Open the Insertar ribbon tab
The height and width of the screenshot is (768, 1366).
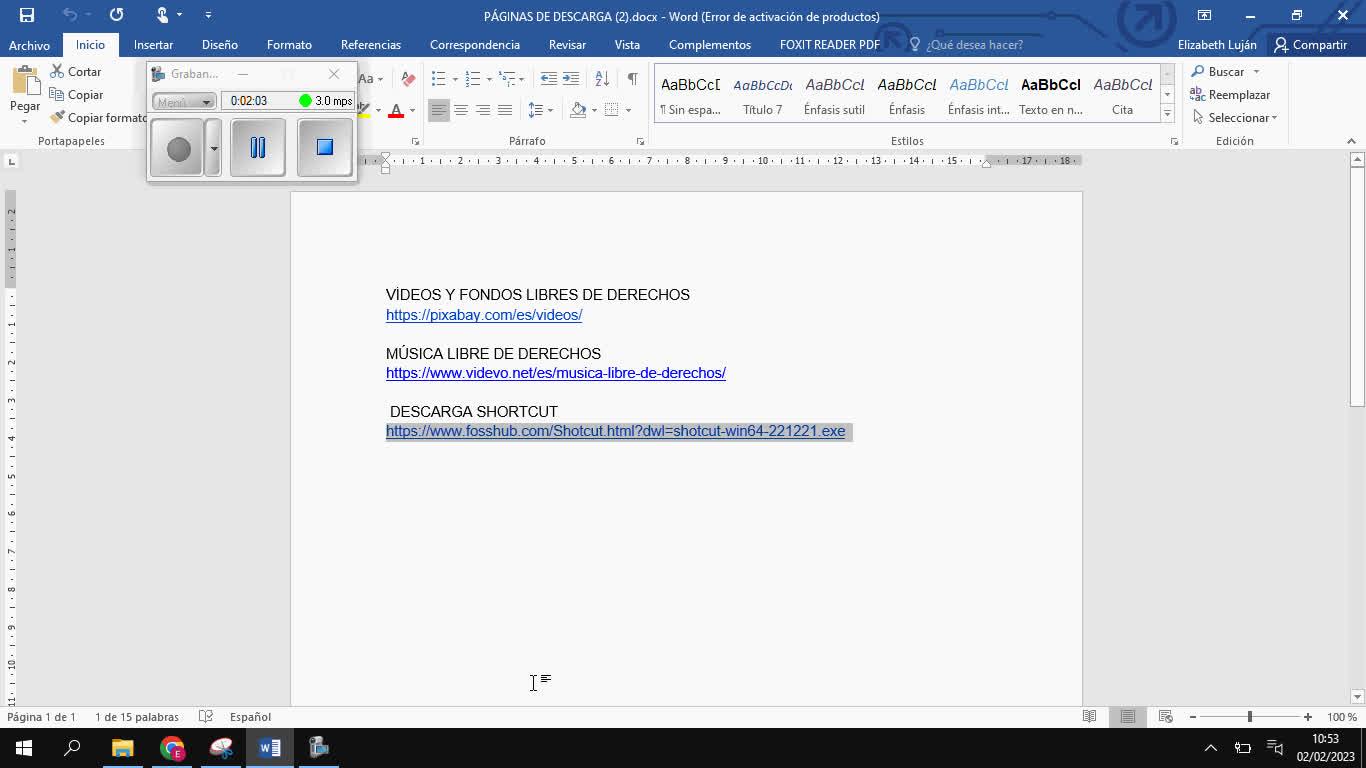(153, 45)
